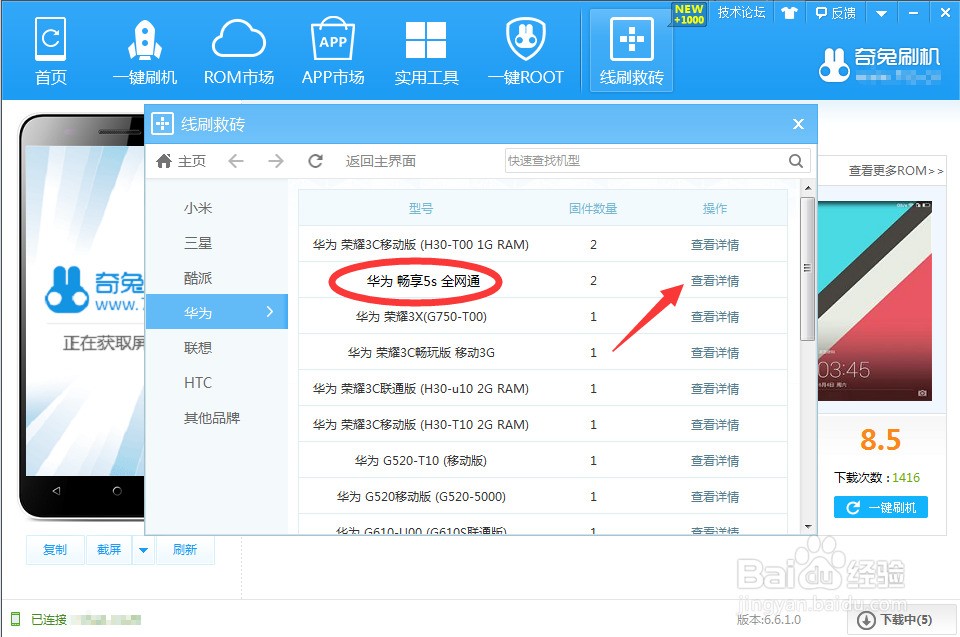Click the skin shirt icon in title bar
The height and width of the screenshot is (637, 960).
click(x=789, y=13)
